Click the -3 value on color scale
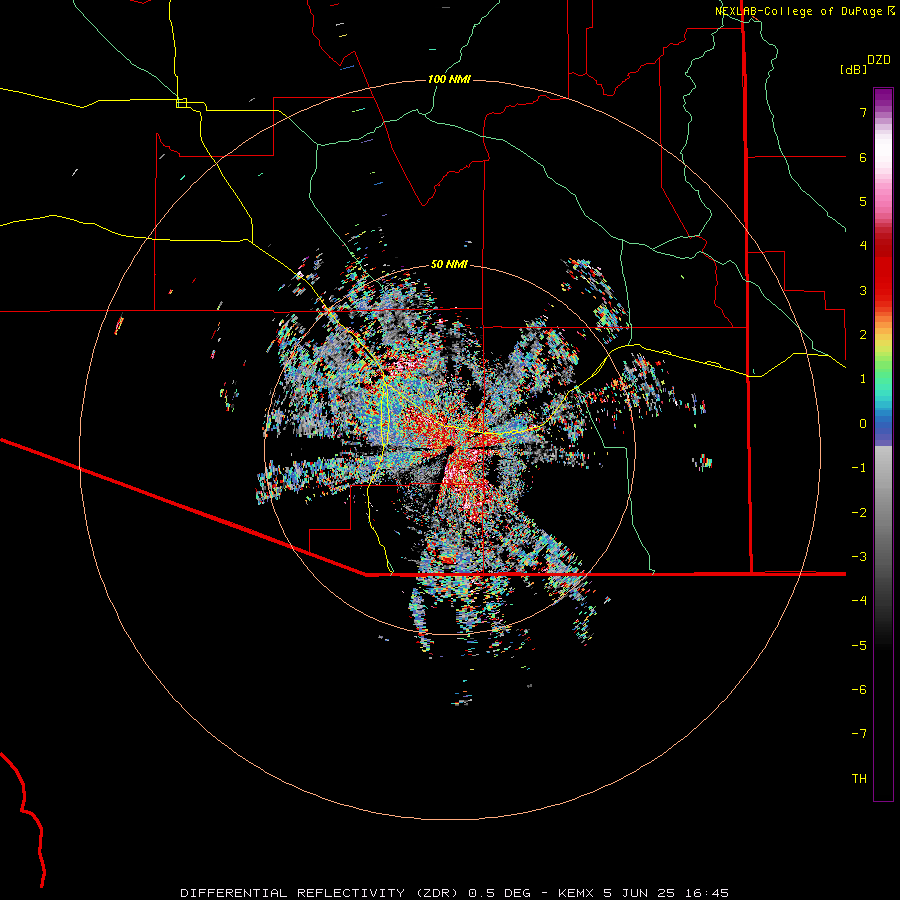Screen dimensions: 900x900 tap(859, 557)
